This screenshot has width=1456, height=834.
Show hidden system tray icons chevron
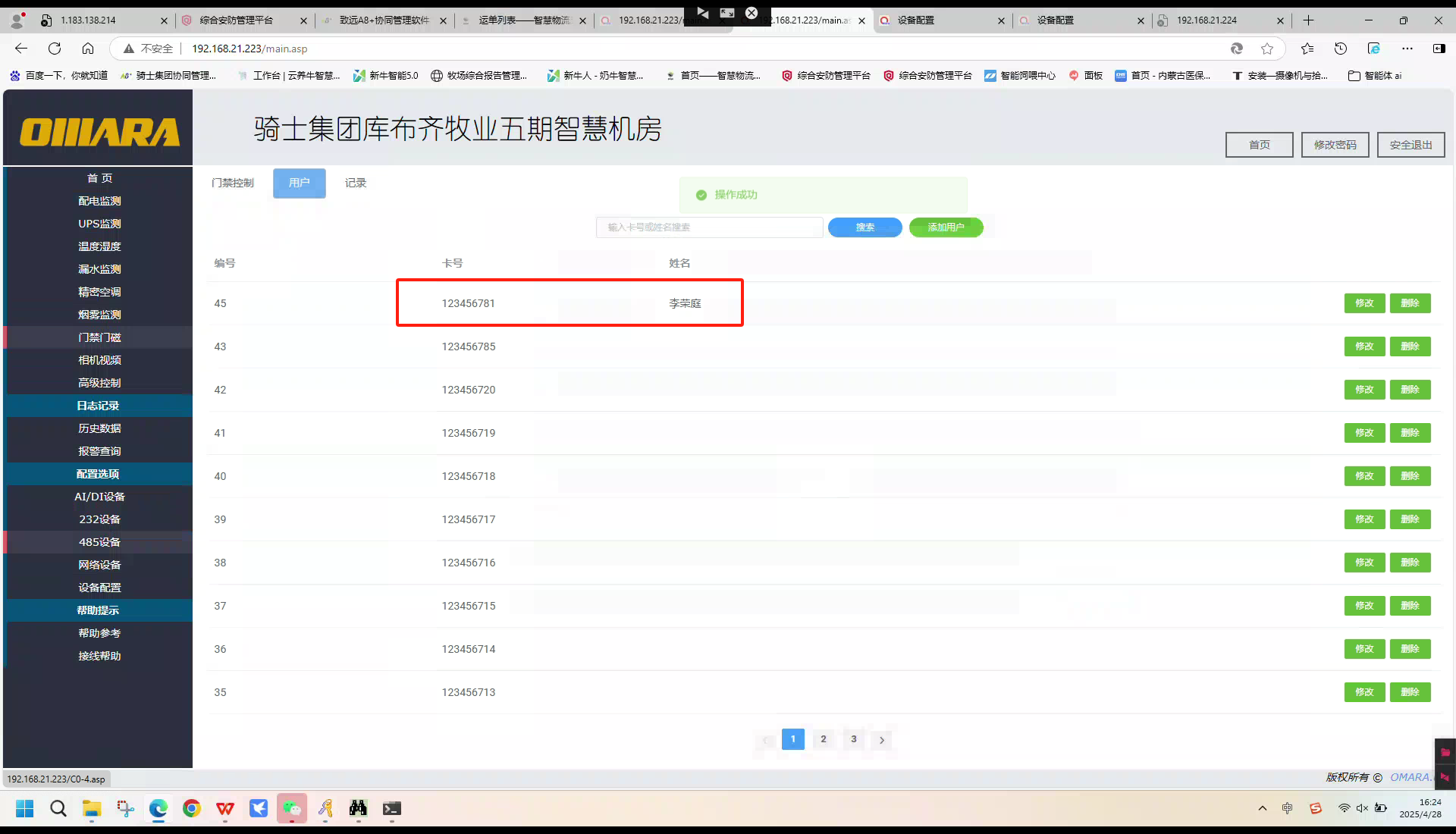(x=1263, y=808)
